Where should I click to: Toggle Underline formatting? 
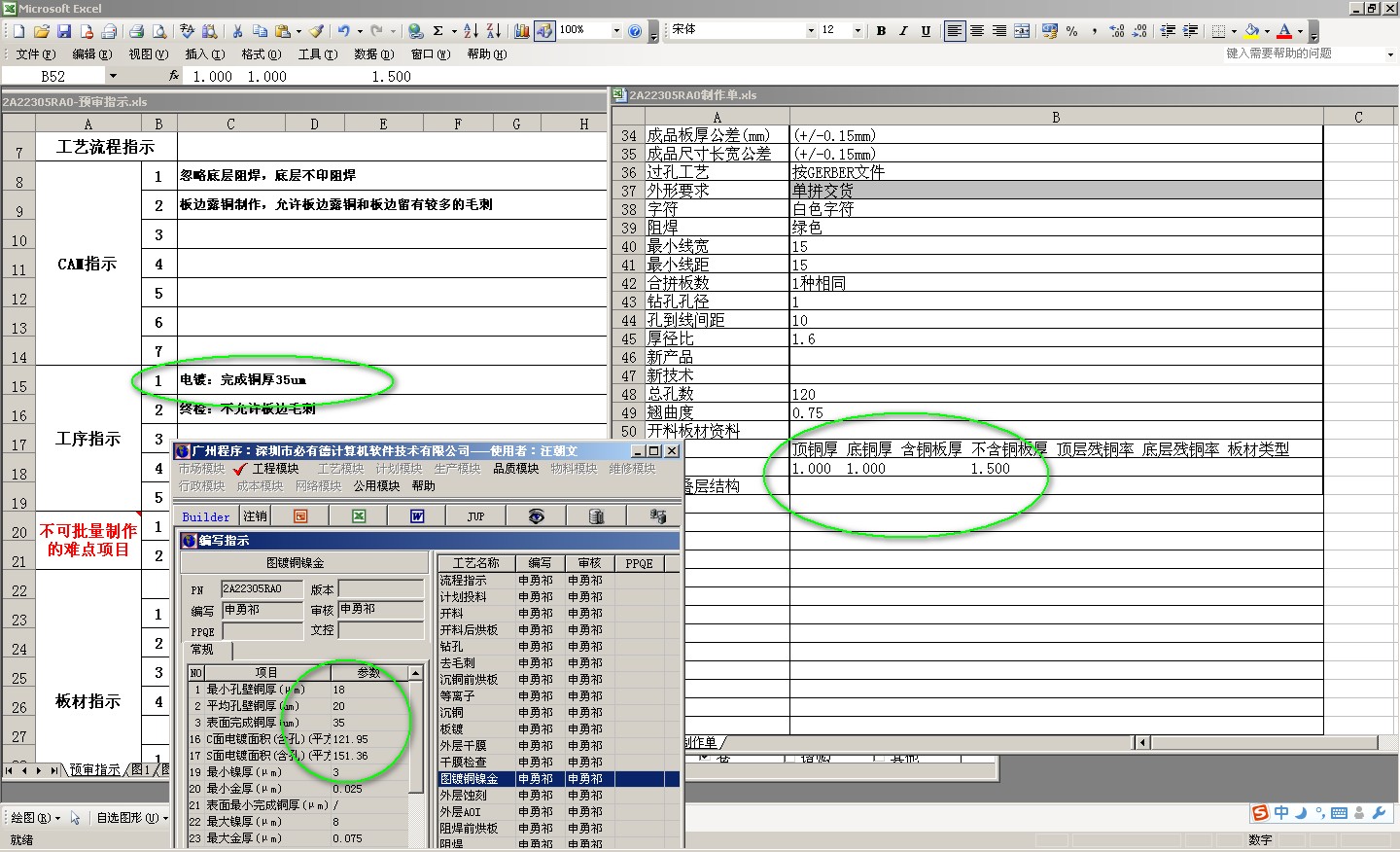[926, 31]
